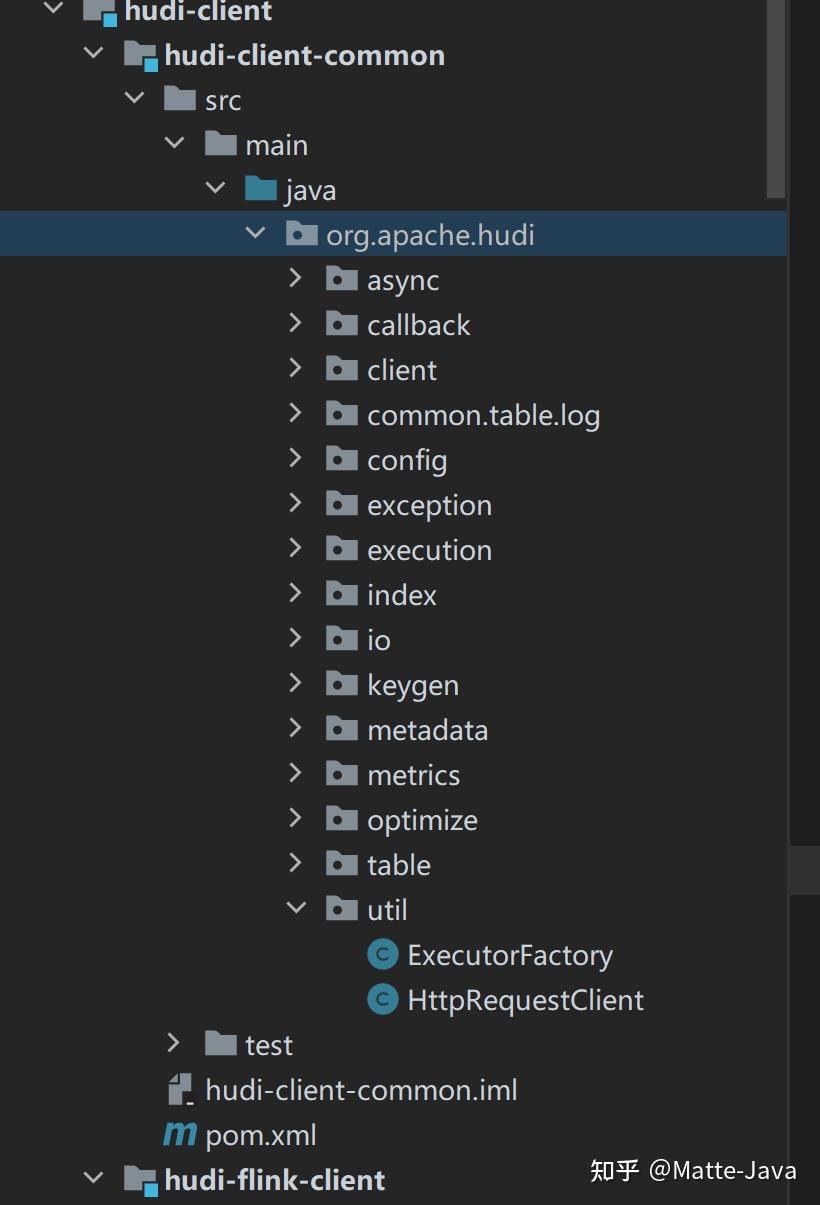Image resolution: width=820 pixels, height=1205 pixels.
Task: Collapse the util package
Action: tap(296, 909)
